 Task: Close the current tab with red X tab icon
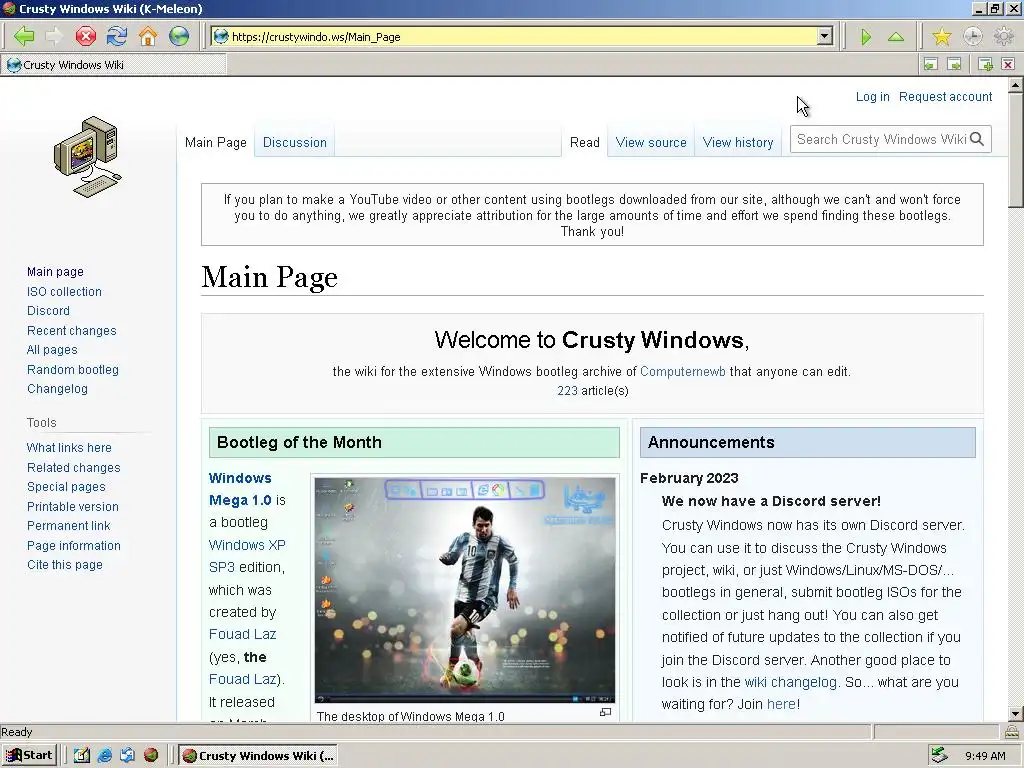1008,64
